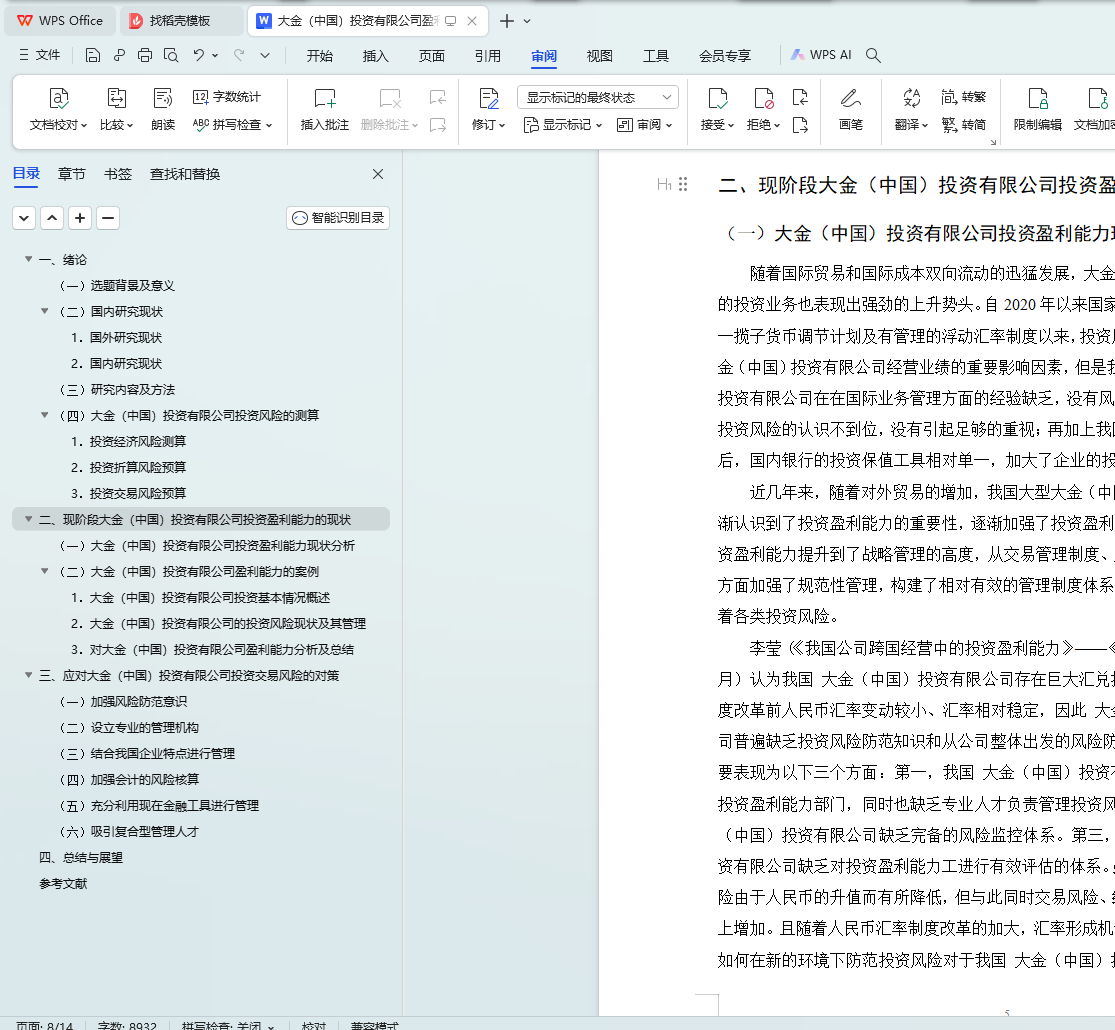Open the 显示标记的最终状态 dropdown
Image resolution: width=1115 pixels, height=1030 pixels.
[x=598, y=97]
